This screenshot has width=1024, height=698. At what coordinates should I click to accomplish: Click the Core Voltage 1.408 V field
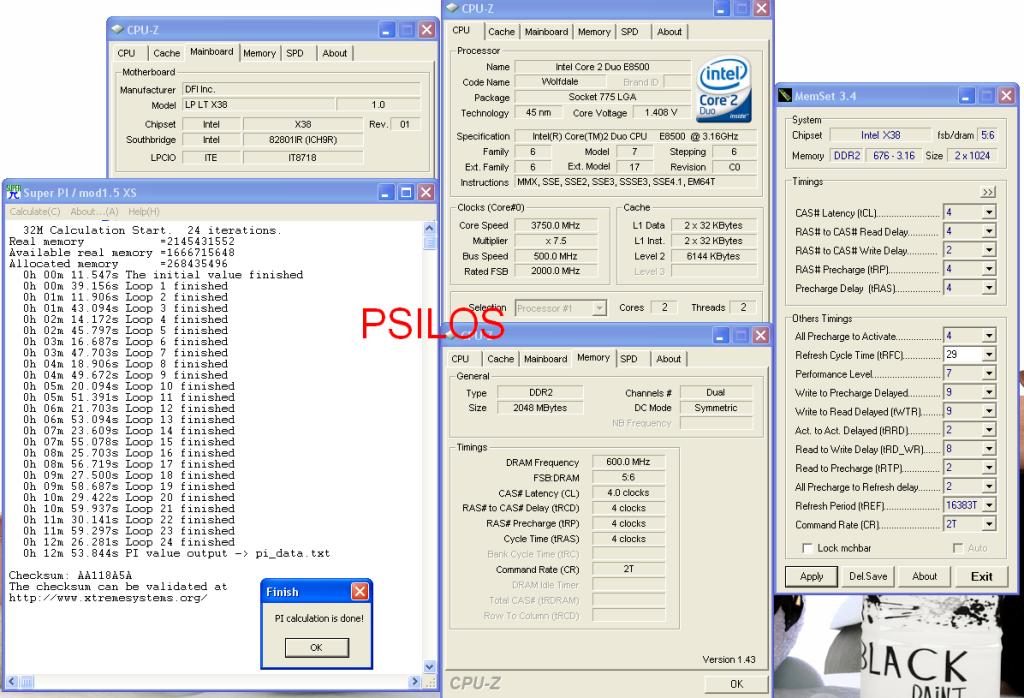click(x=661, y=112)
